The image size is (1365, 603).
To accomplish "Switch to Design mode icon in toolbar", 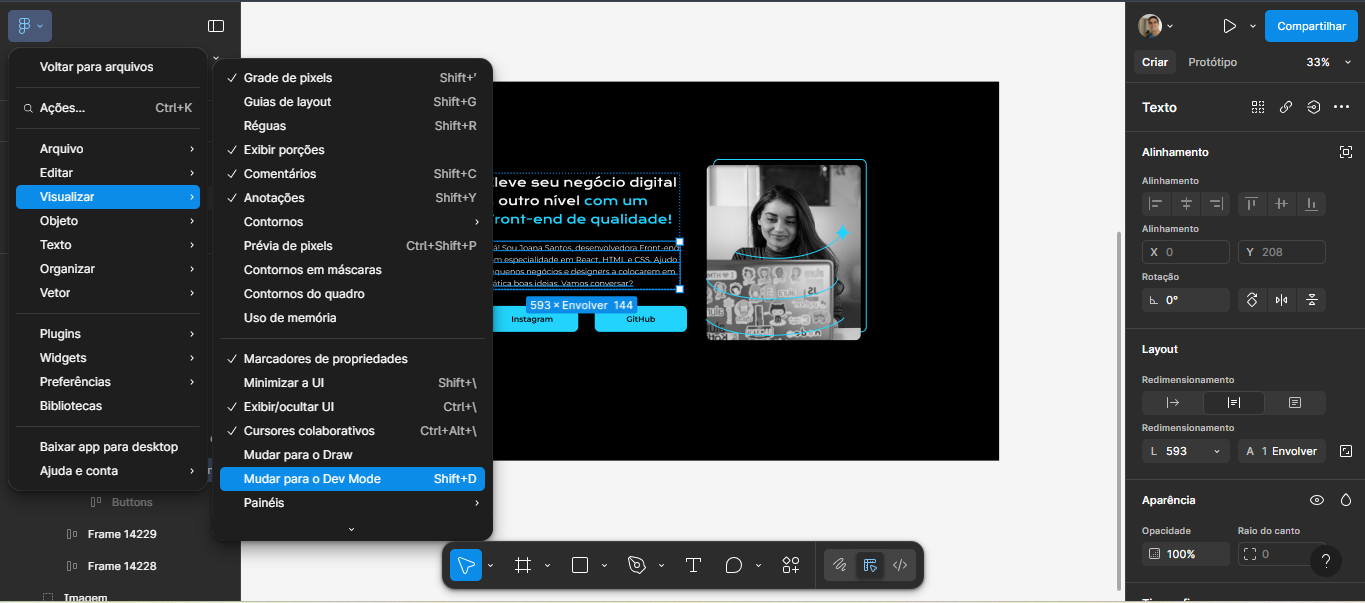I will [x=870, y=565].
